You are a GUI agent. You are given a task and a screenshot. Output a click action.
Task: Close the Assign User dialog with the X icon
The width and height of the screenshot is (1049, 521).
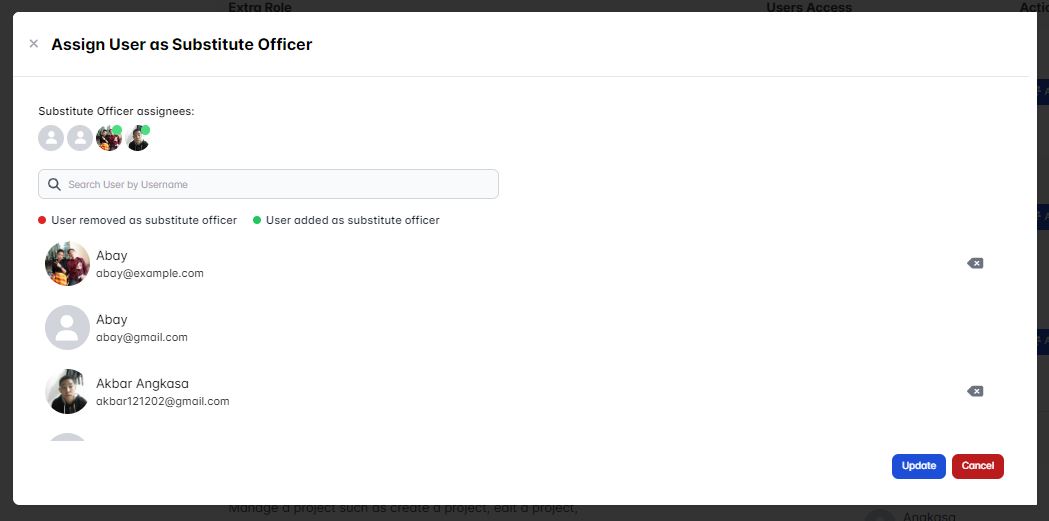point(33,44)
